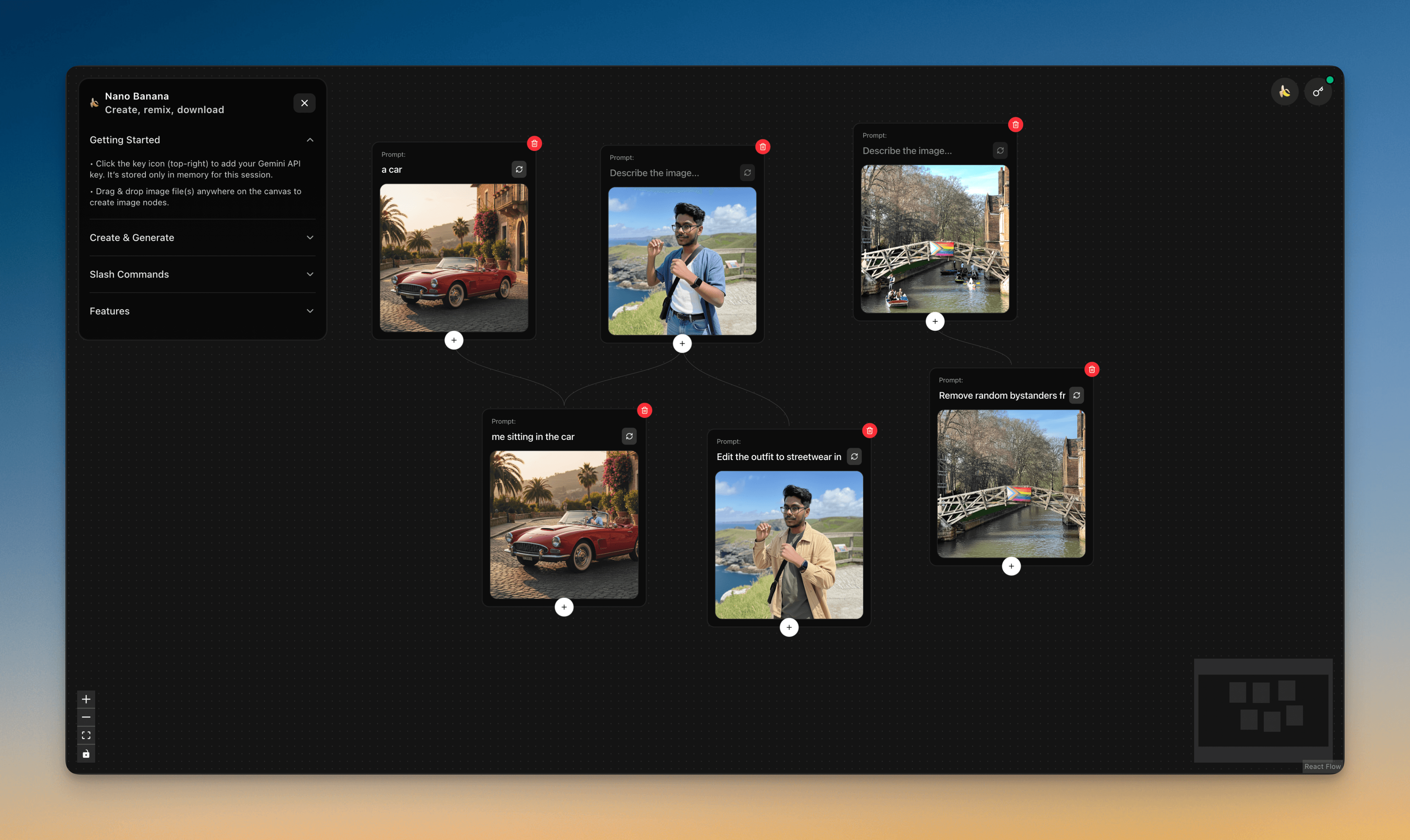This screenshot has width=1410, height=840.
Task: Toggle canvas interactivity lock
Action: coord(86,753)
